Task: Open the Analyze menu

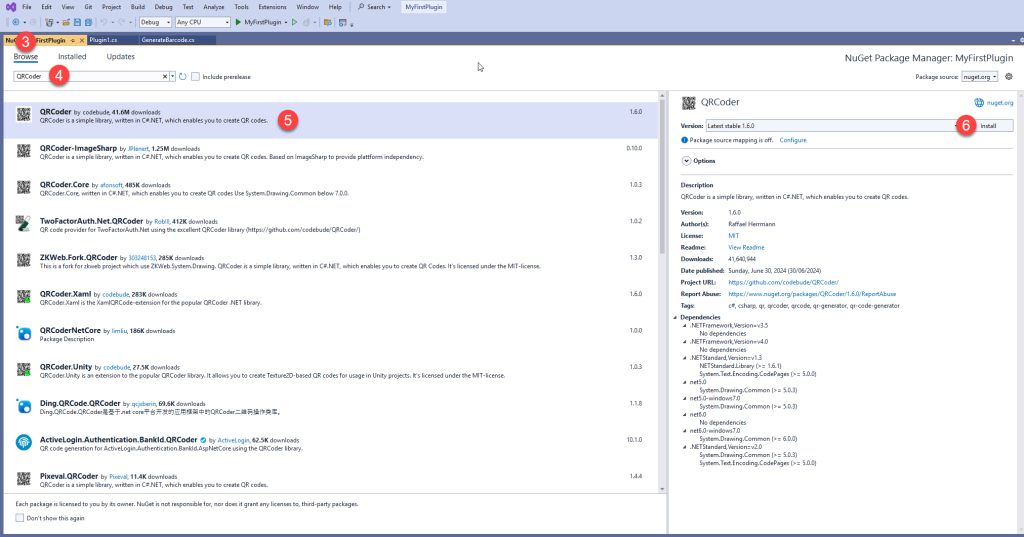Action: tap(214, 7)
